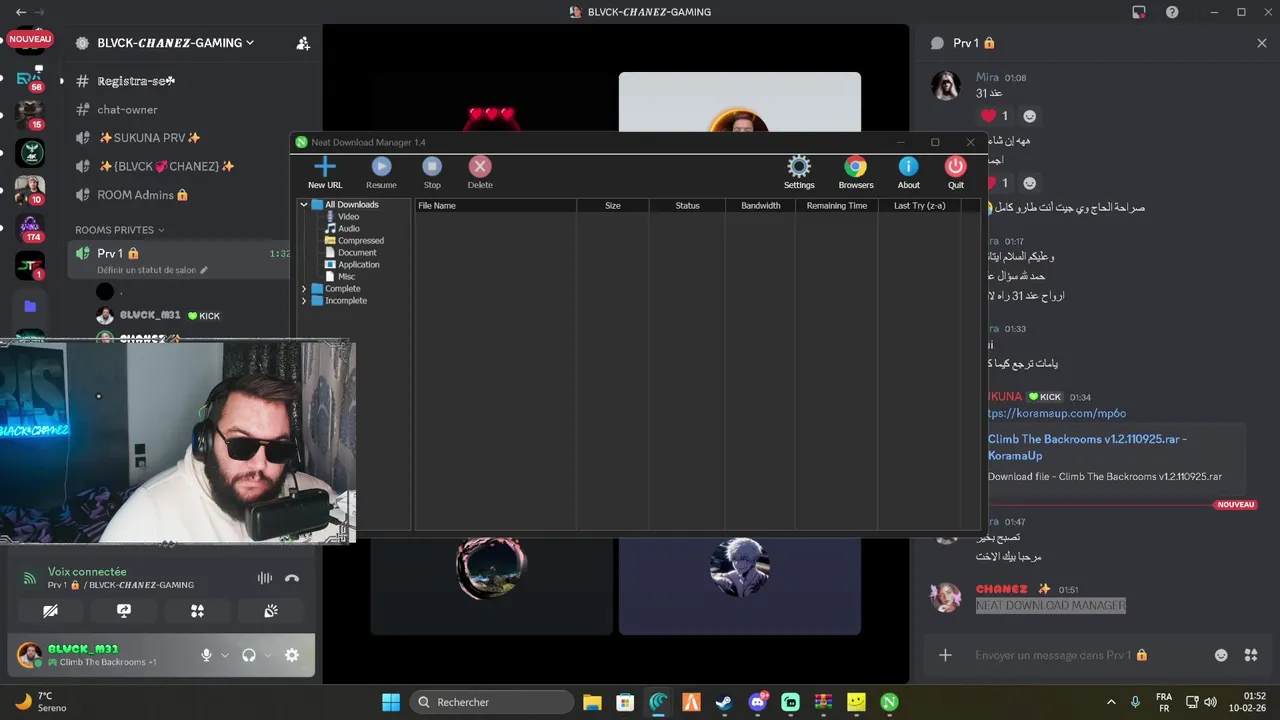Open voice connection details signal icon
The width and height of the screenshot is (1280, 720).
click(29, 578)
